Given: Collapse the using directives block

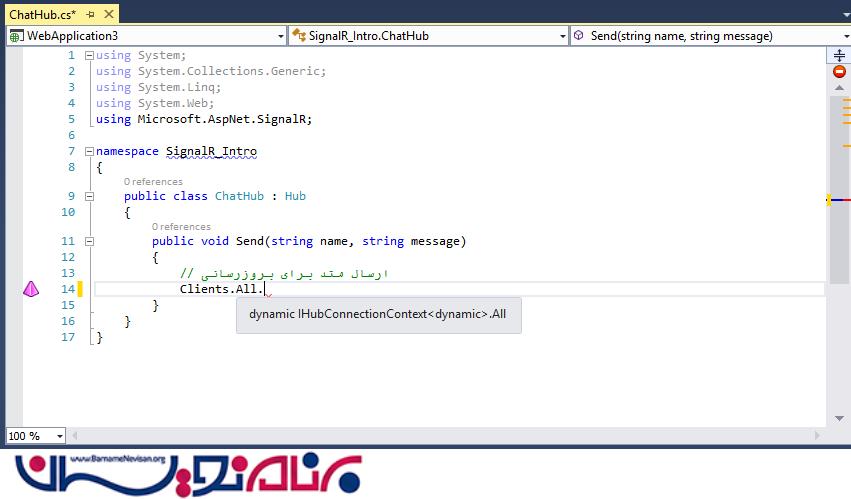Looking at the screenshot, I should point(90,56).
